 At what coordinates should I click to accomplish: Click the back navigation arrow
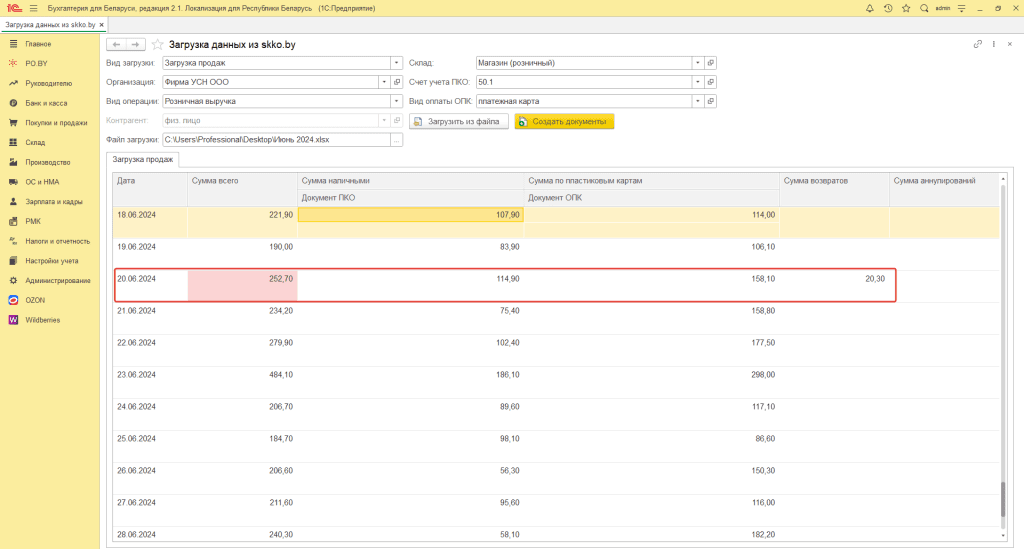[116, 45]
